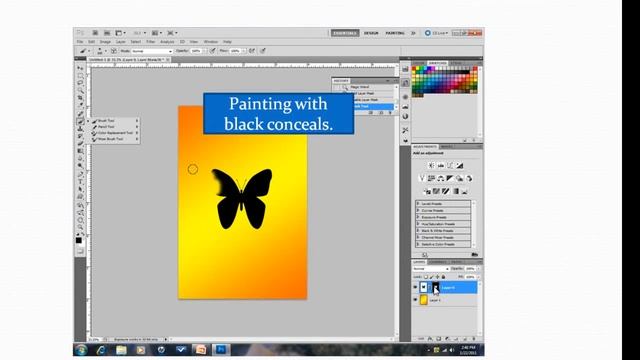Open the brush Mode dropdown in options bar
This screenshot has height=360, width=640.
[152, 51]
